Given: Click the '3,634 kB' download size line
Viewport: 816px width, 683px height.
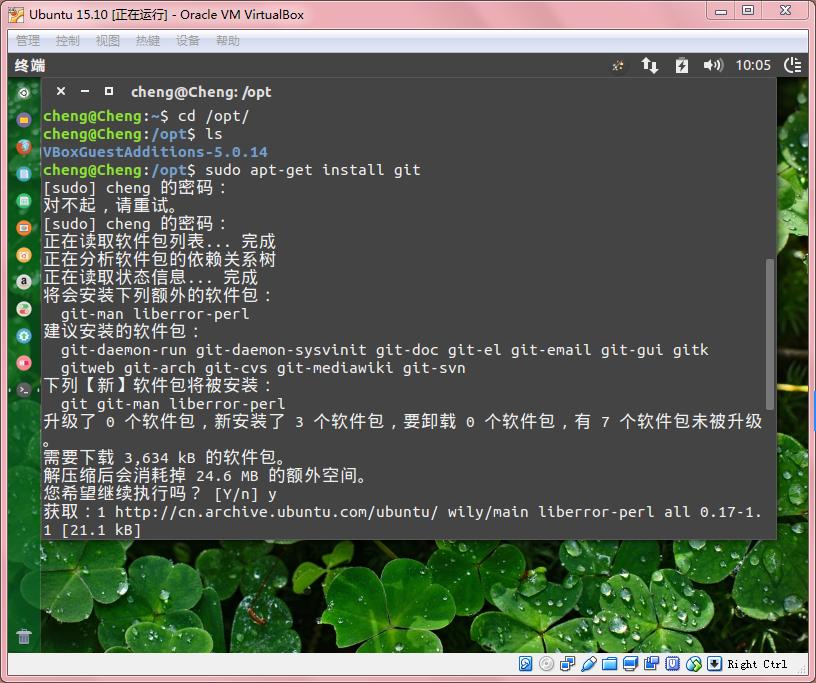Looking at the screenshot, I should [164, 458].
